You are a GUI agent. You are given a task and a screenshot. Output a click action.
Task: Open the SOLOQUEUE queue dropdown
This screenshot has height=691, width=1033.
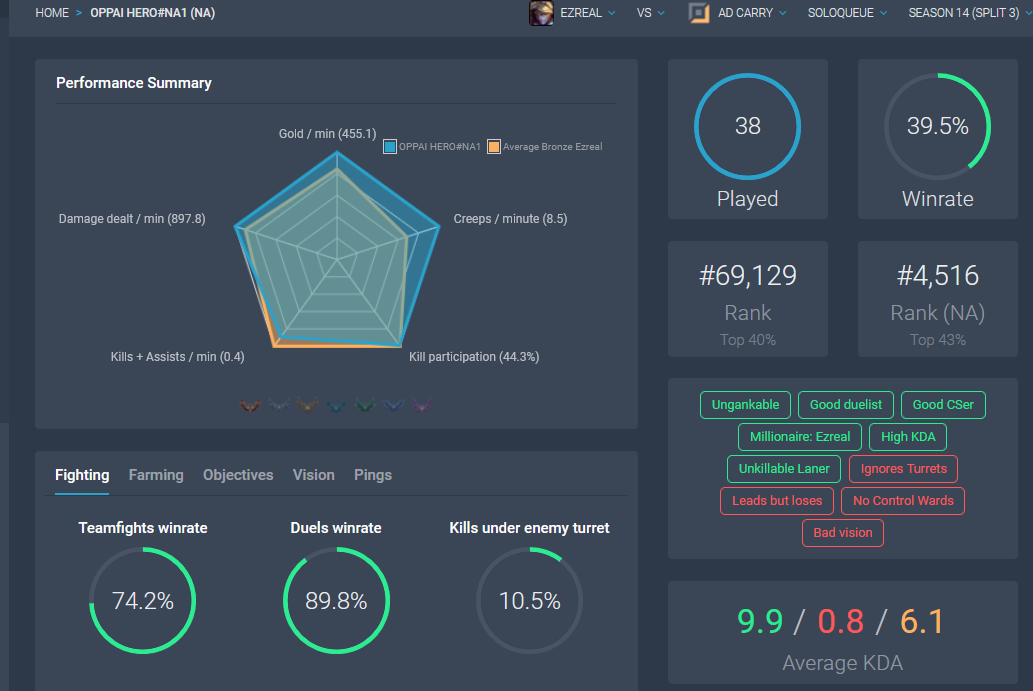(847, 13)
